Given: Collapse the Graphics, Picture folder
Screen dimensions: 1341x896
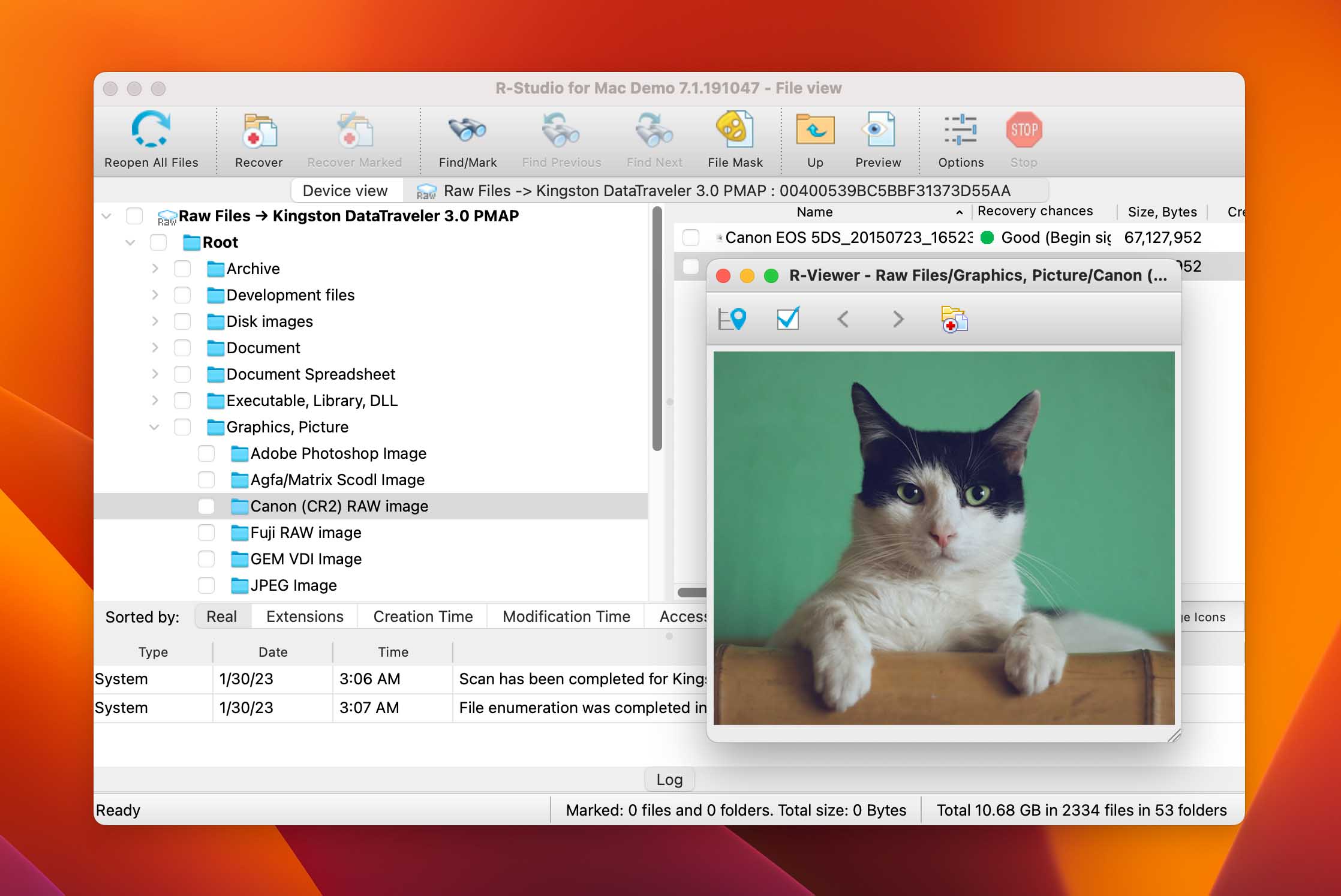Looking at the screenshot, I should (x=154, y=427).
